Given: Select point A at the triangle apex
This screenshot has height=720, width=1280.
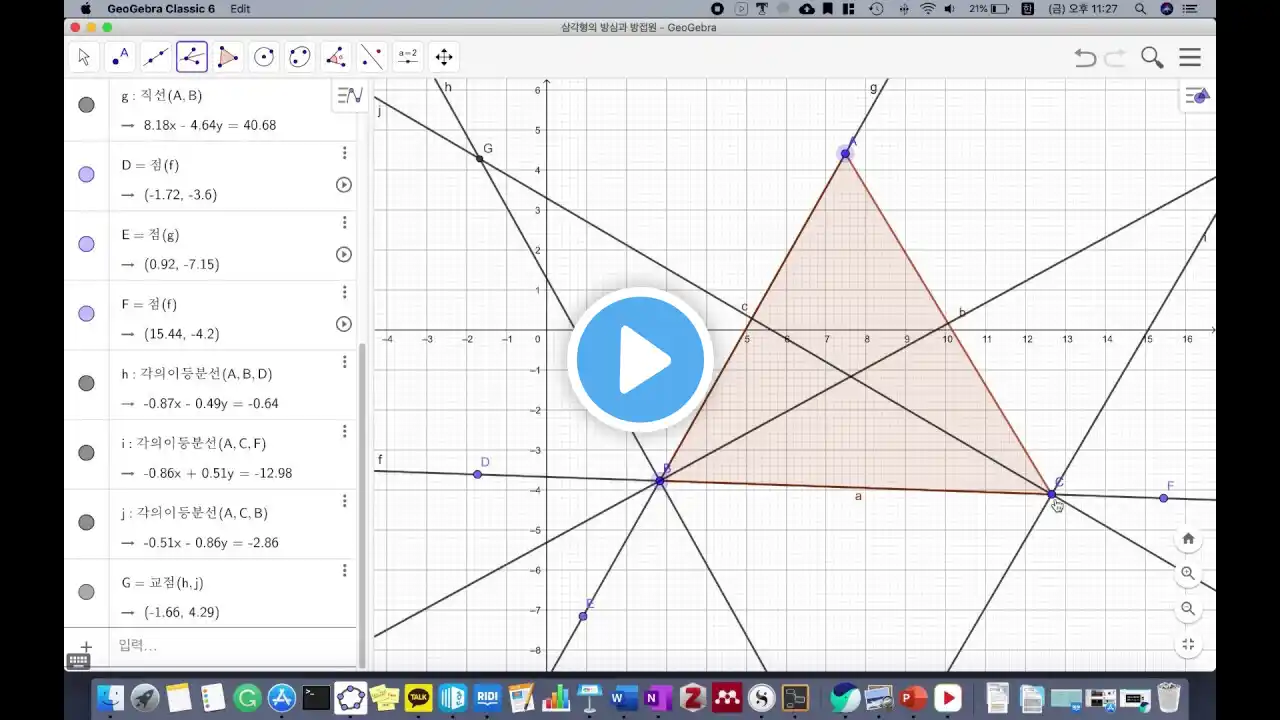Looking at the screenshot, I should coord(845,153).
